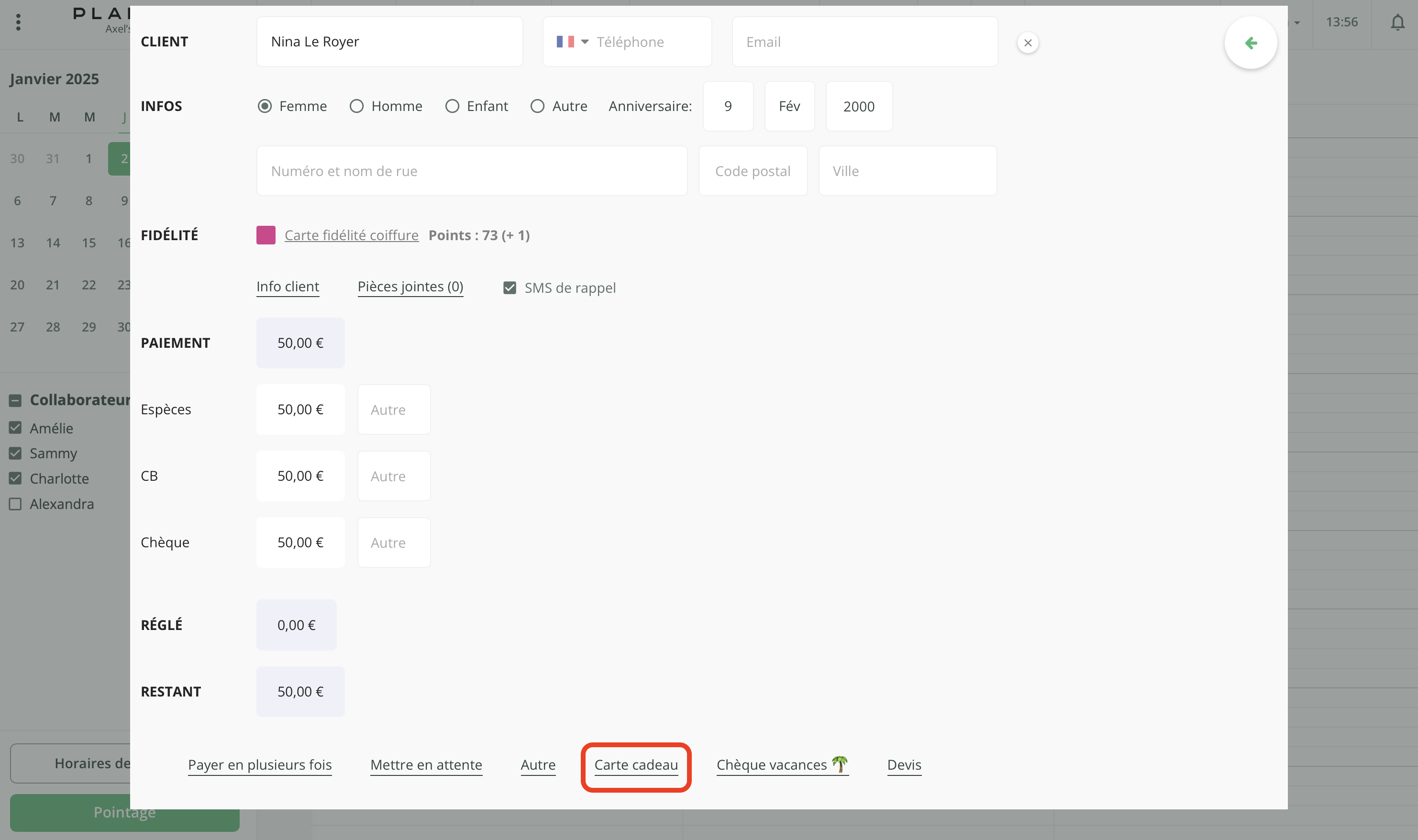Open the three-dot menu

(x=19, y=22)
